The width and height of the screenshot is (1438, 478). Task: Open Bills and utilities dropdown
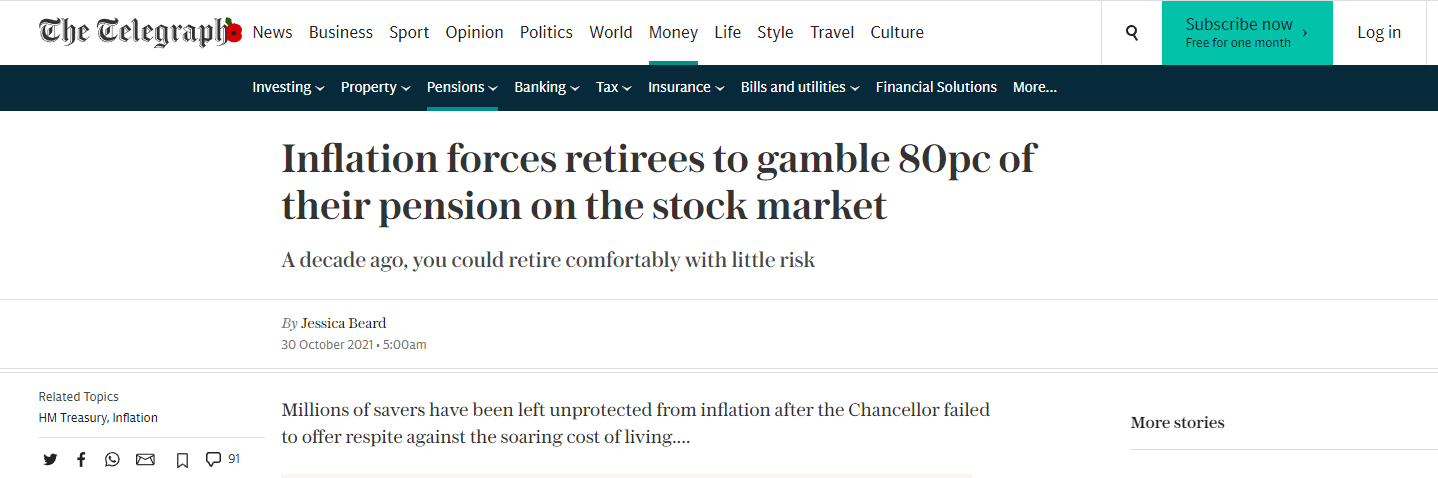[800, 87]
